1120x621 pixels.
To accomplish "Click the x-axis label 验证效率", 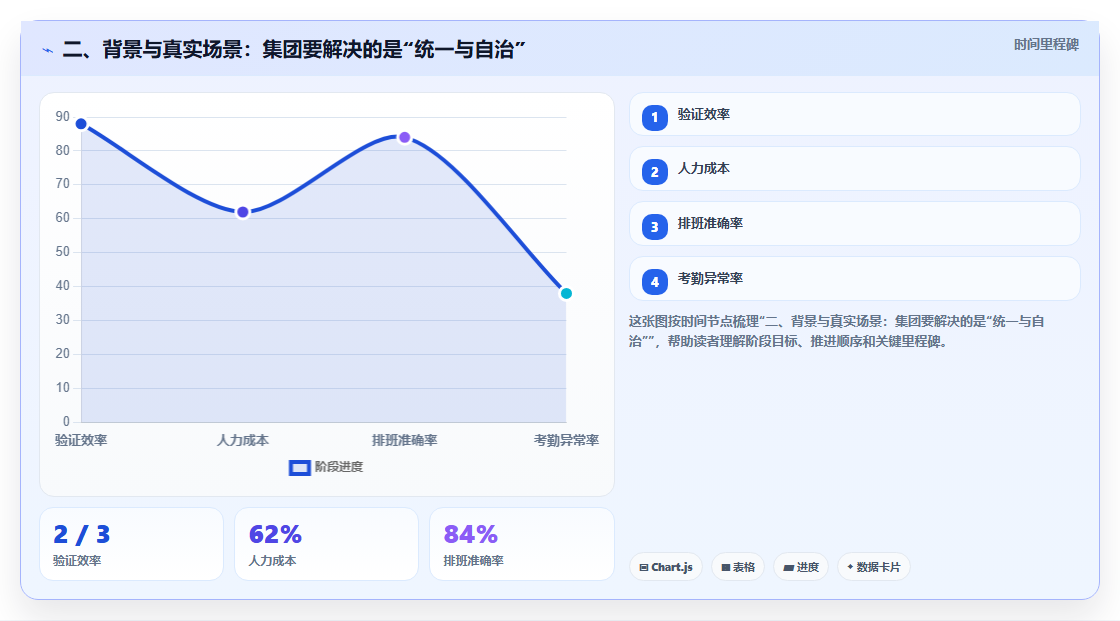I will pos(81,440).
